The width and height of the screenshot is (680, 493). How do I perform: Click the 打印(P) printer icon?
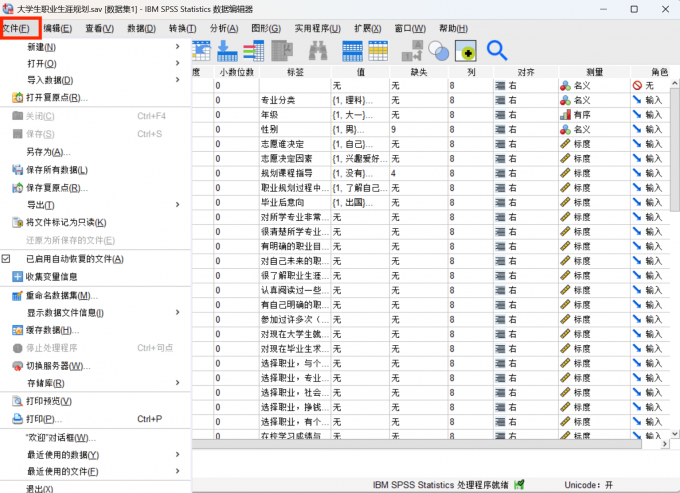17,419
